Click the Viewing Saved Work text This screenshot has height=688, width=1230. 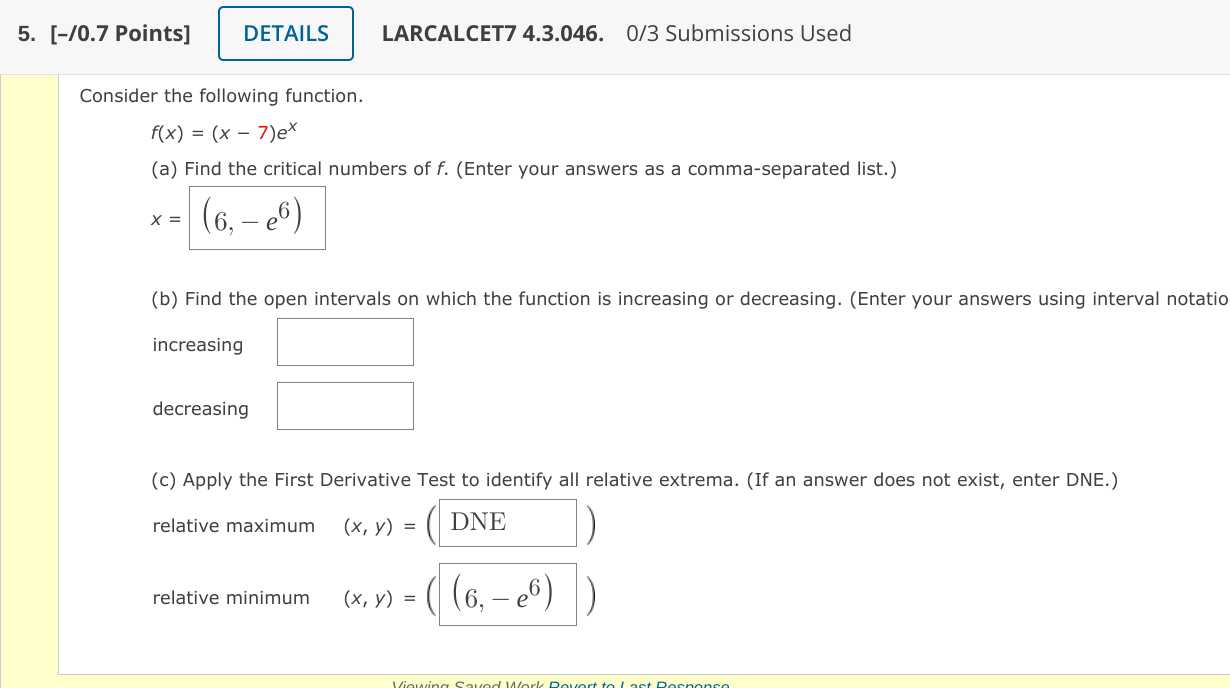(x=466, y=684)
